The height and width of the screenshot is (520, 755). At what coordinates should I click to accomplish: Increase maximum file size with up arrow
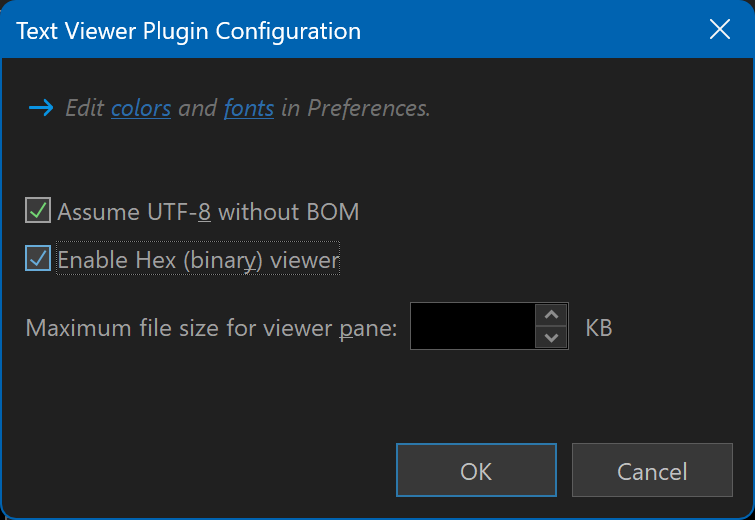pos(551,315)
